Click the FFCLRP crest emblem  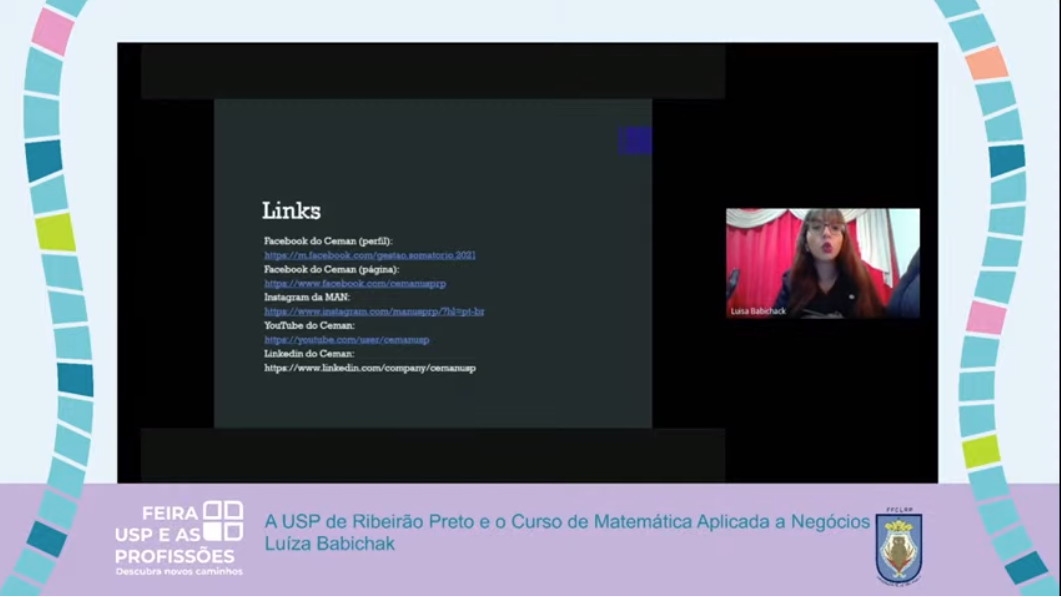click(899, 546)
